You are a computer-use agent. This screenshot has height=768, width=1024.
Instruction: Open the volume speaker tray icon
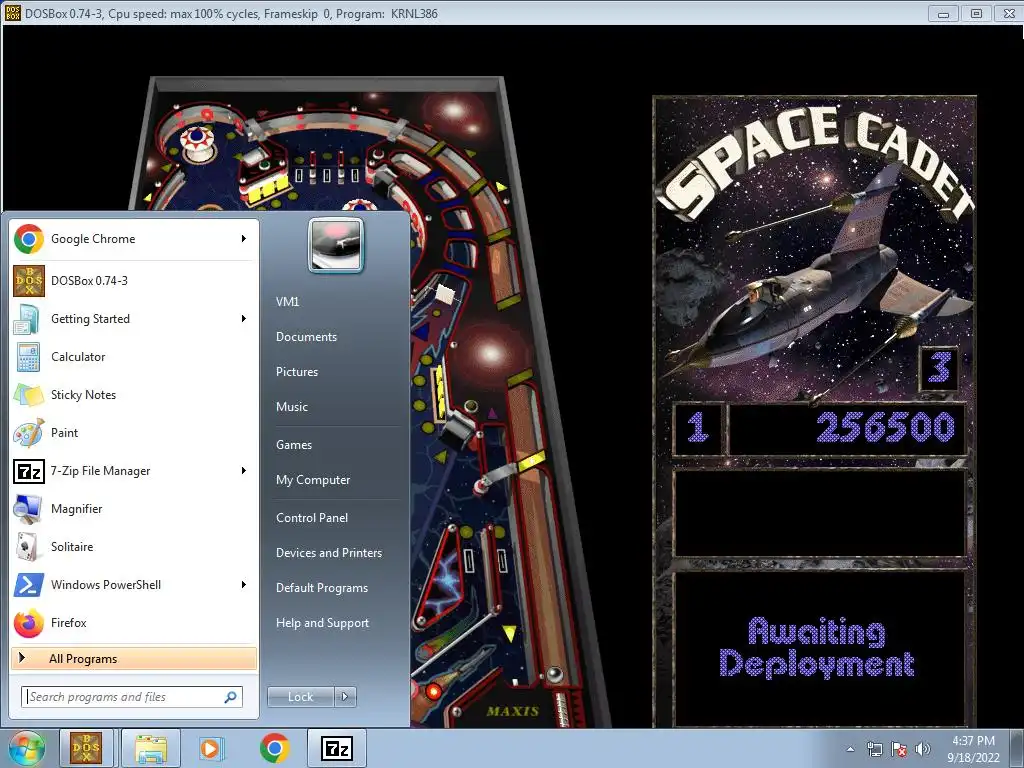pyautogui.click(x=923, y=749)
